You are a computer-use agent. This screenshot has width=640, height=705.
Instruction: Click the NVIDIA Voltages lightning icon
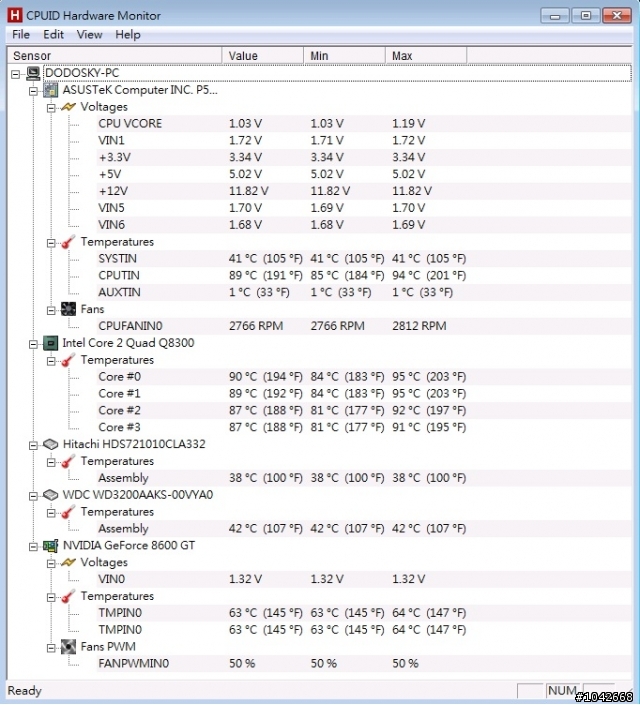click(68, 562)
